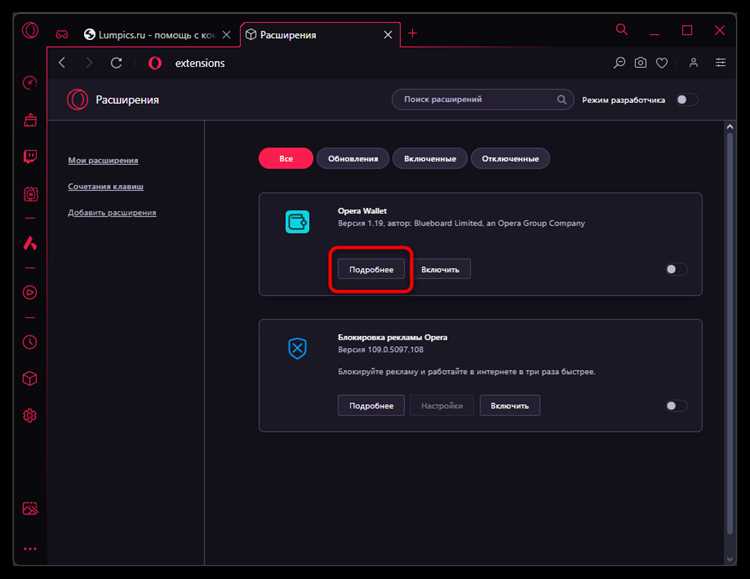This screenshot has width=750, height=579.
Task: Open sidebar three-dots setup menu
Action: click(30, 549)
